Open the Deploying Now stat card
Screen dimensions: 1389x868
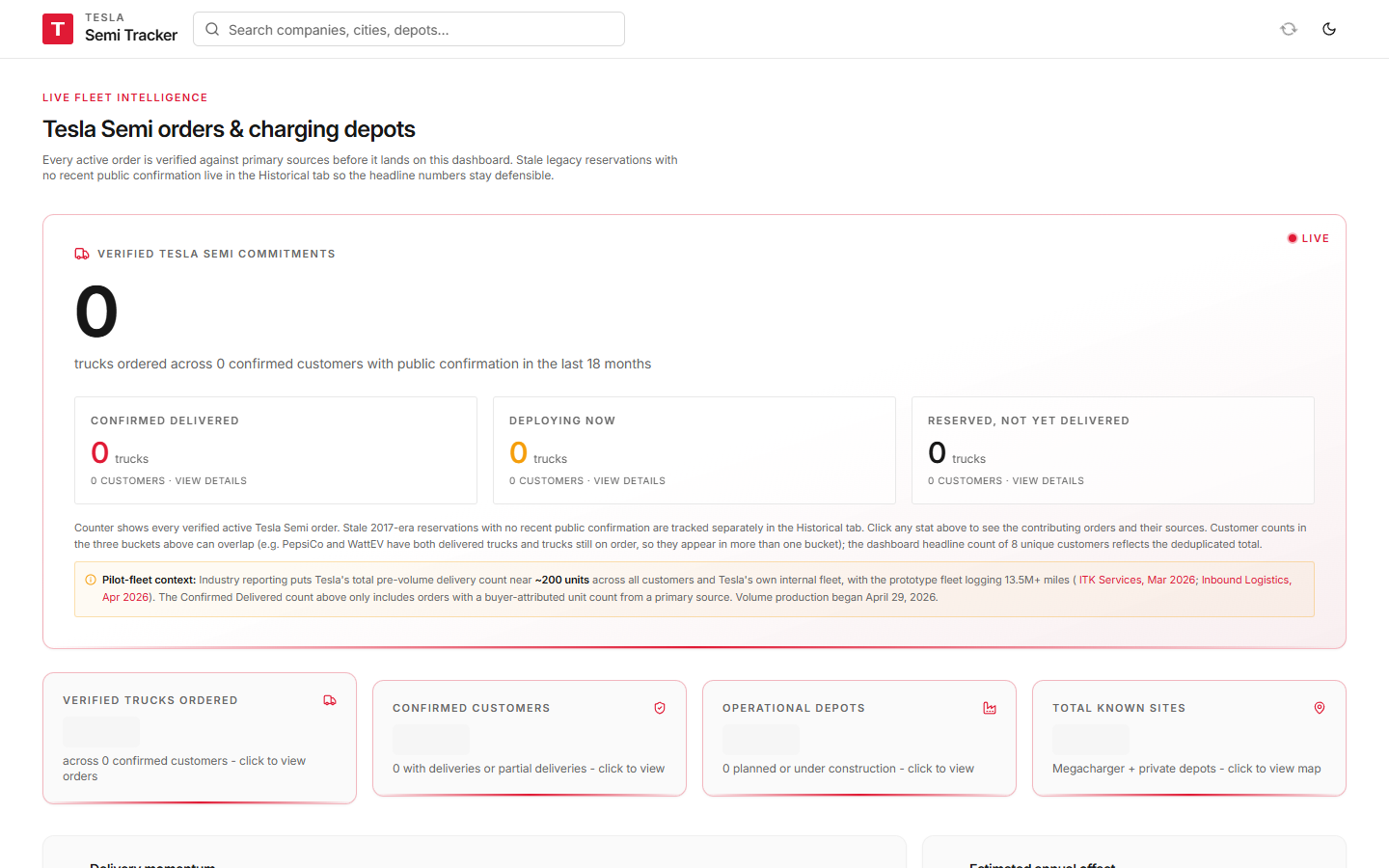[694, 450]
